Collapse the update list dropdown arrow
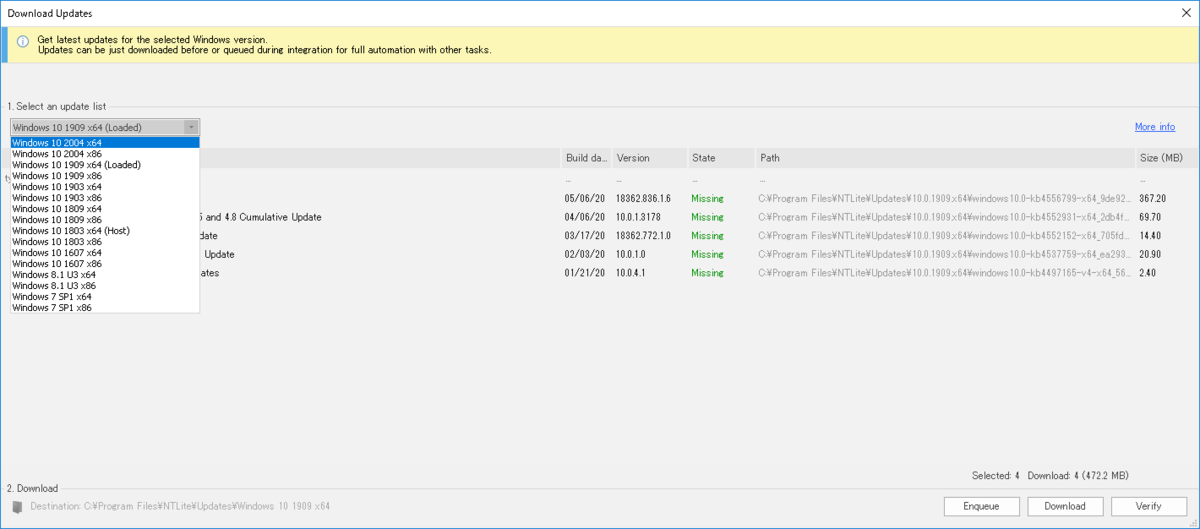 (x=191, y=127)
